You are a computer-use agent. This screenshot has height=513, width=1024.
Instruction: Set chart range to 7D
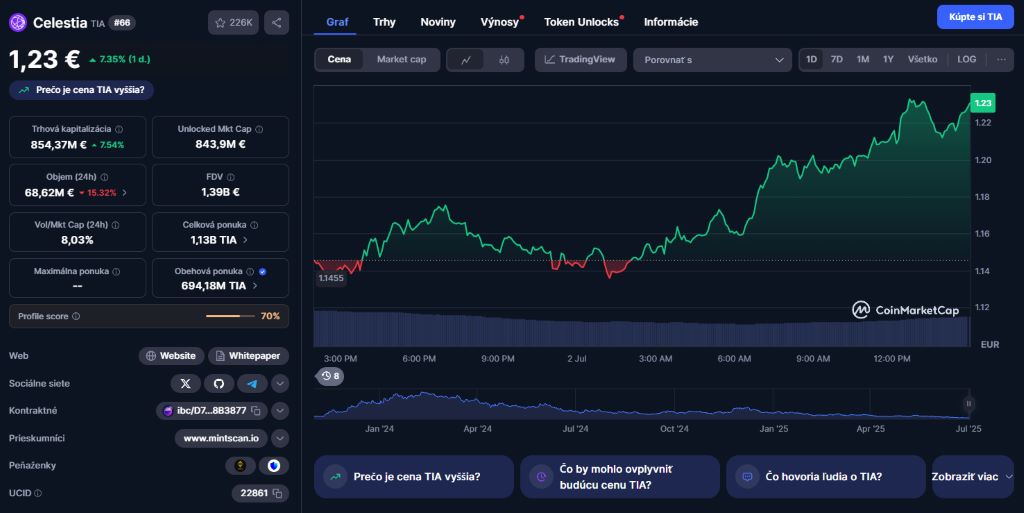coord(837,59)
